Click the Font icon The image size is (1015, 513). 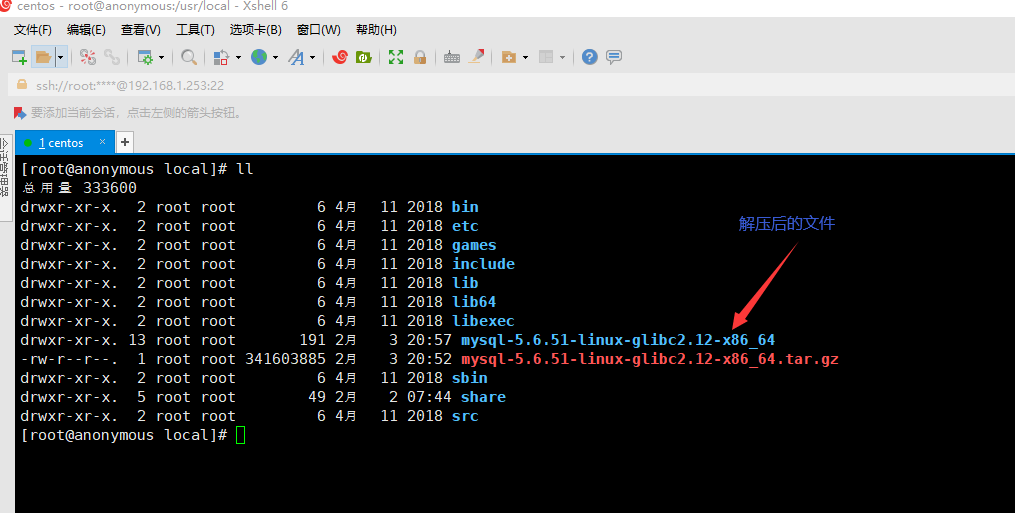(x=296, y=57)
